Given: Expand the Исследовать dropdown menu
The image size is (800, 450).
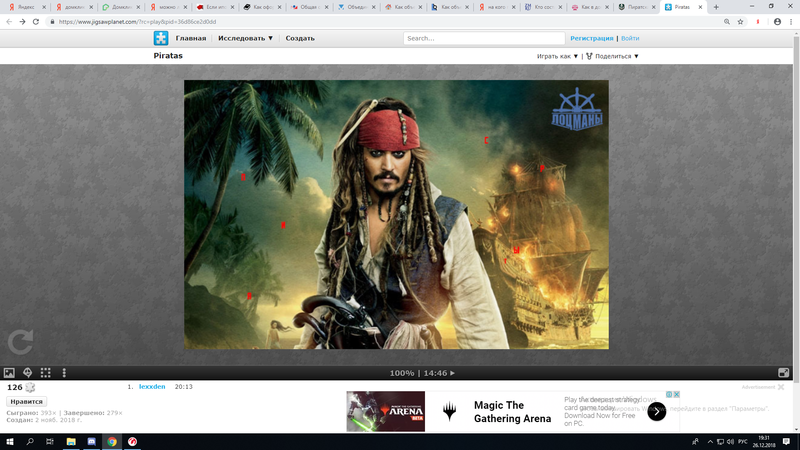Looking at the screenshot, I should click(x=245, y=38).
